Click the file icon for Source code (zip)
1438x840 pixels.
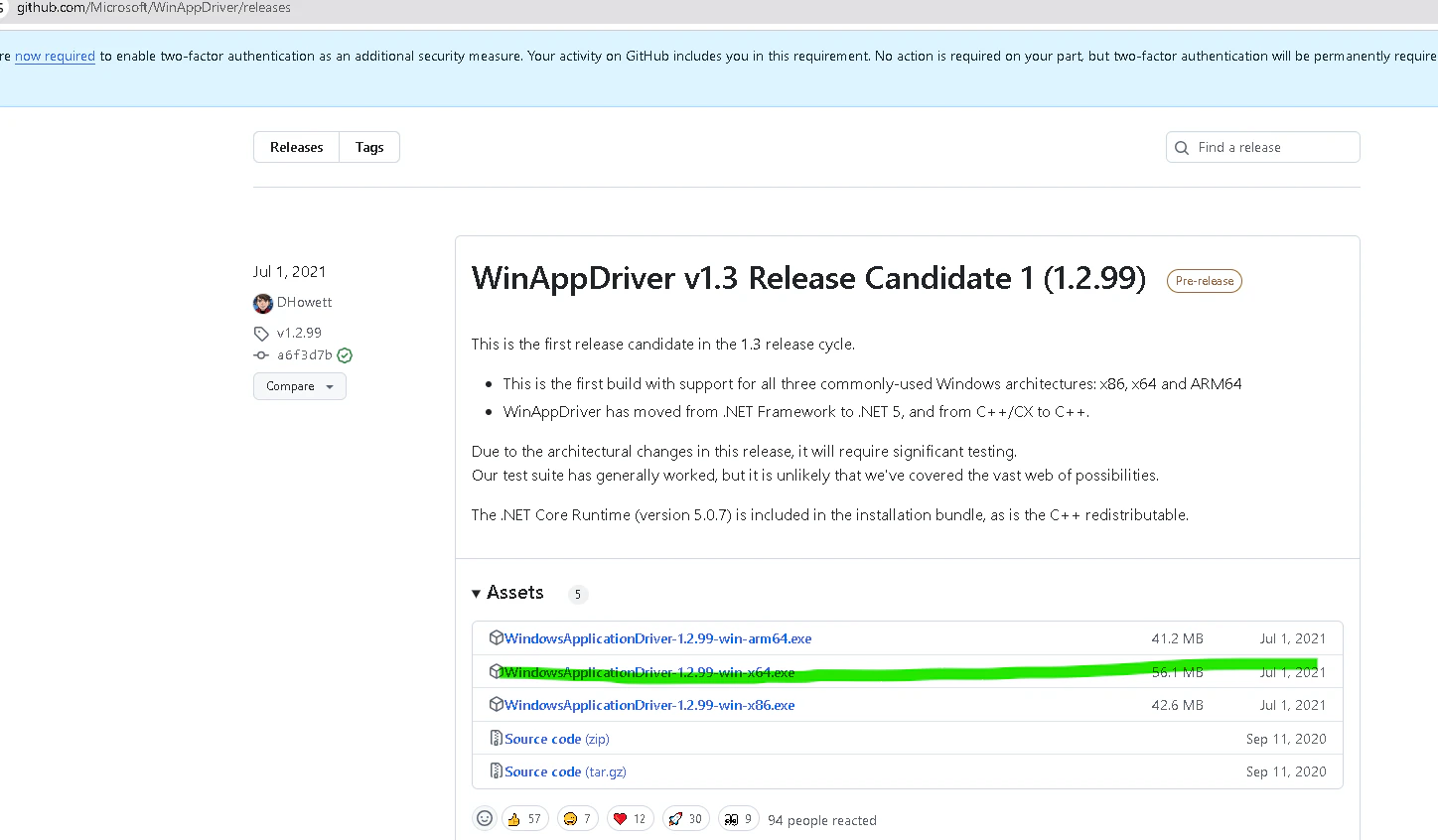coord(497,738)
